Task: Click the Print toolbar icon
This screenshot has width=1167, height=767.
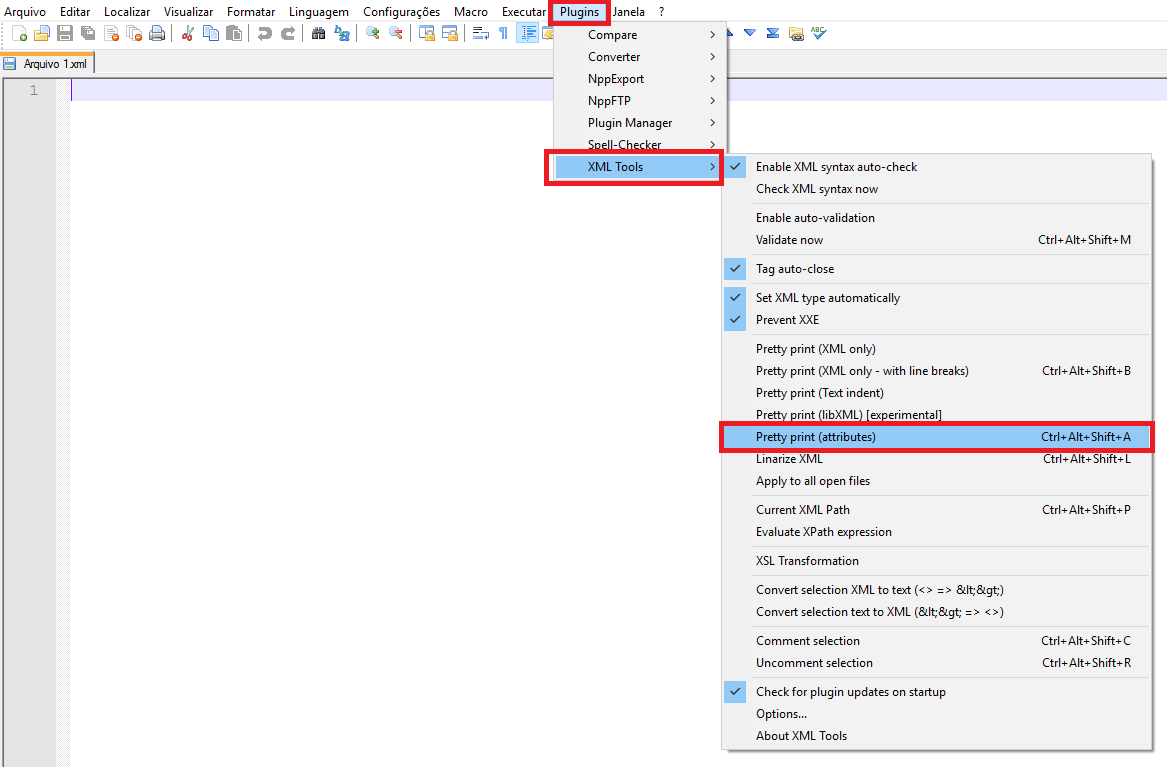Action: click(x=157, y=33)
